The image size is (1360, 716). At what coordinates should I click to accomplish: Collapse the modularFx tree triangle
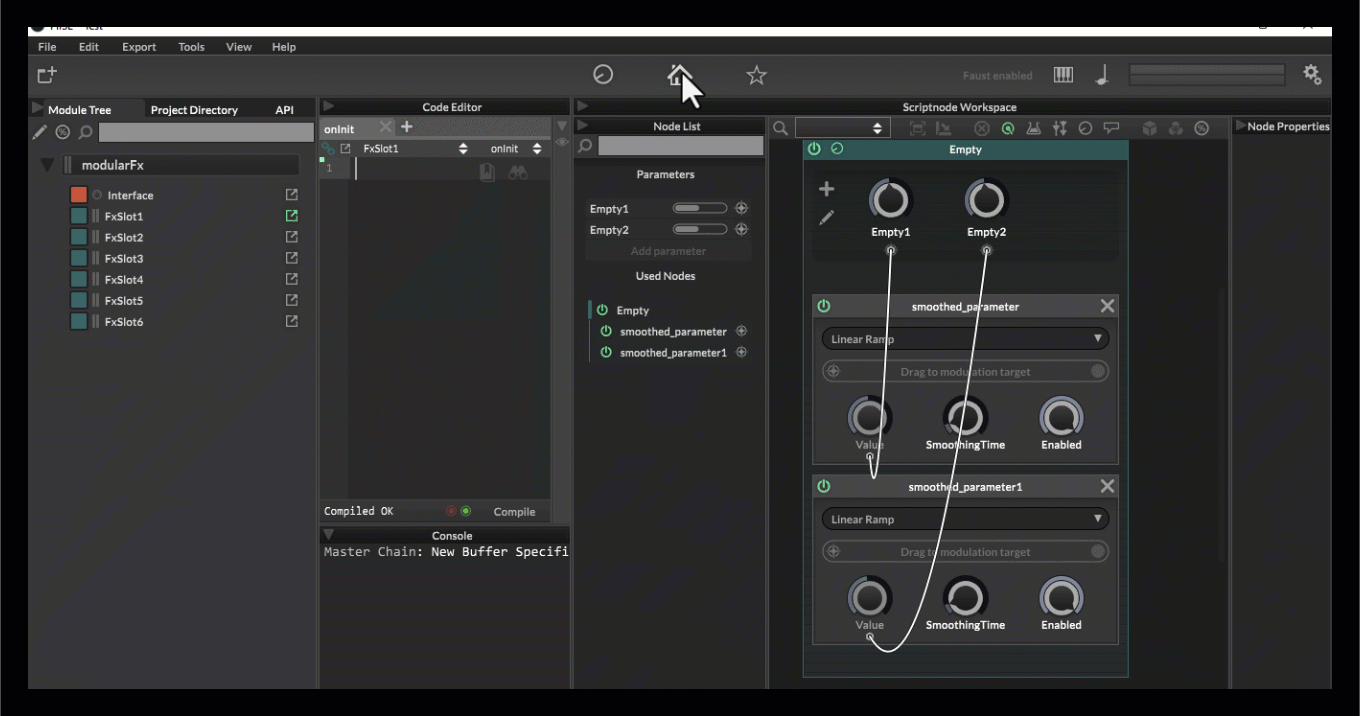point(47,165)
